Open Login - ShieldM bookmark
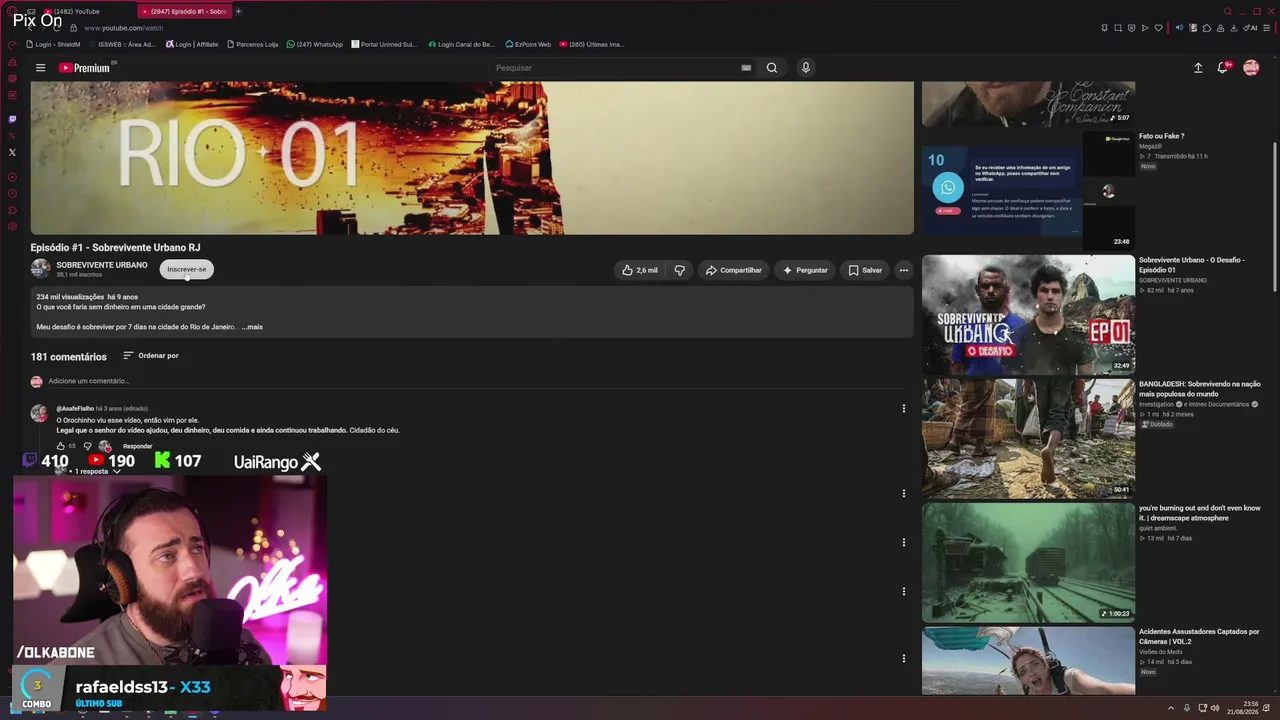Viewport: 1280px width, 720px height. [54, 44]
